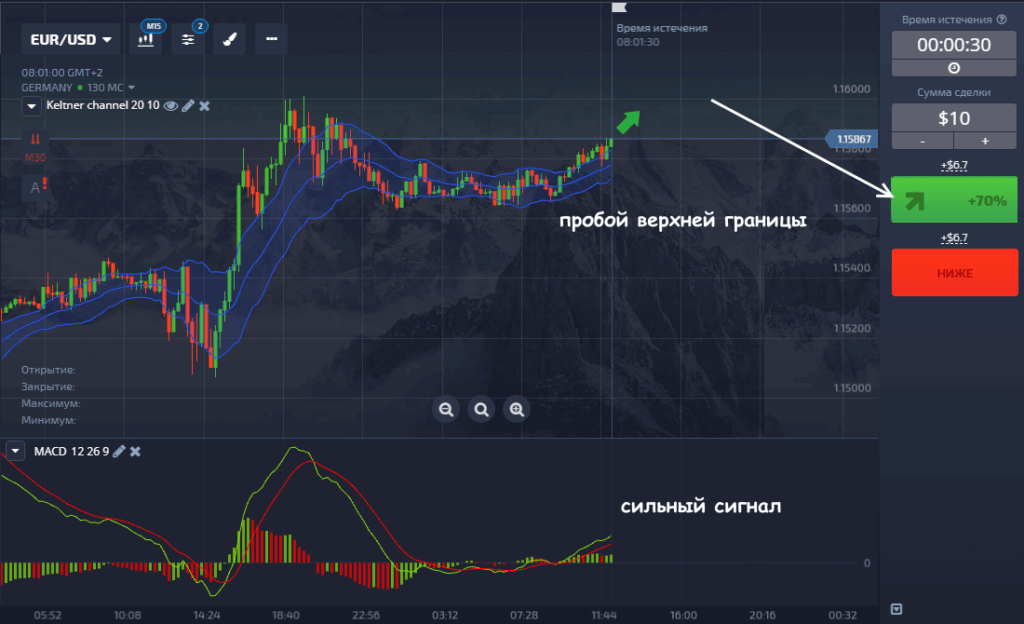The image size is (1024, 624).
Task: Click the green +70% higher button
Action: coord(954,199)
